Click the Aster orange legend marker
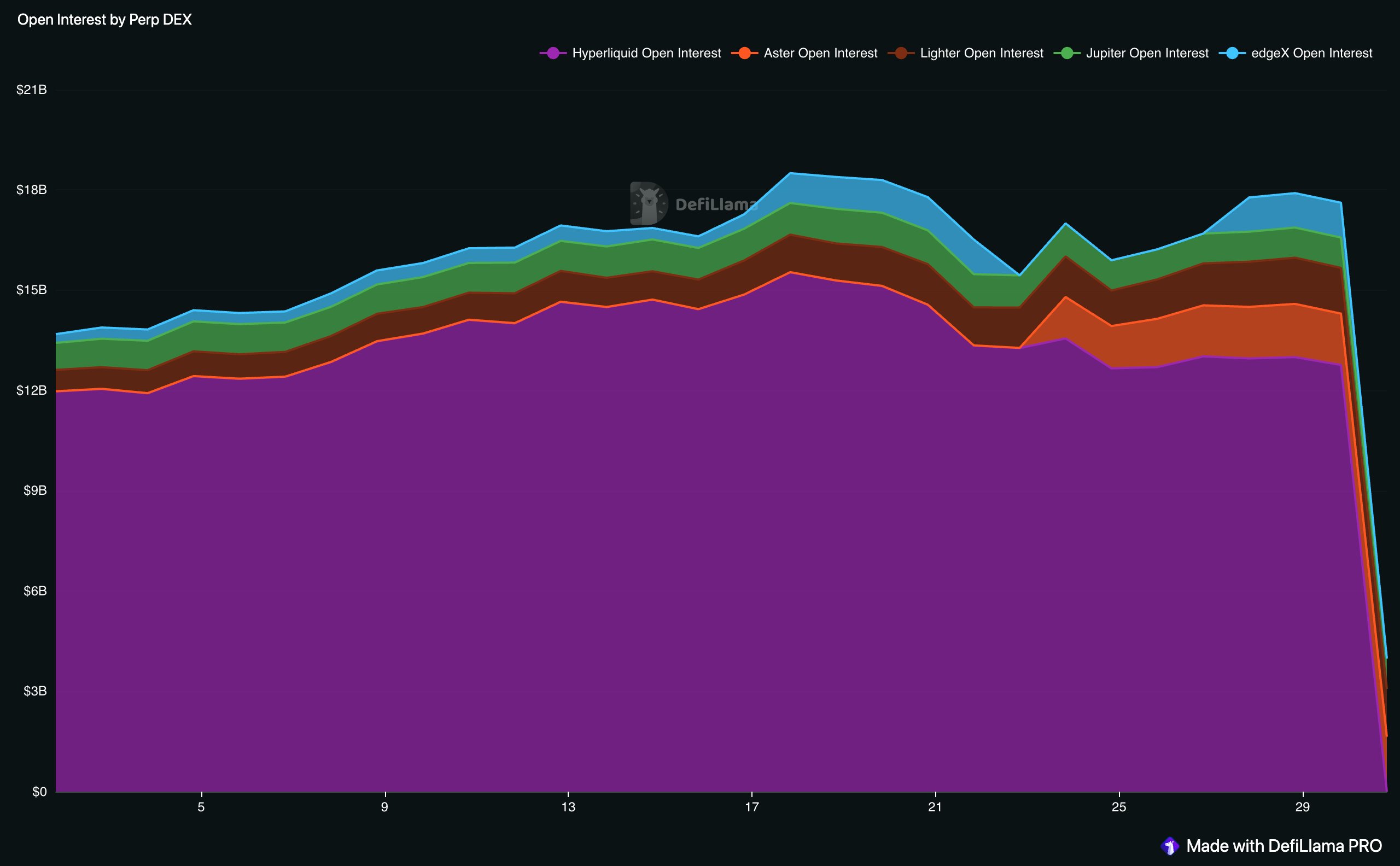 [744, 53]
